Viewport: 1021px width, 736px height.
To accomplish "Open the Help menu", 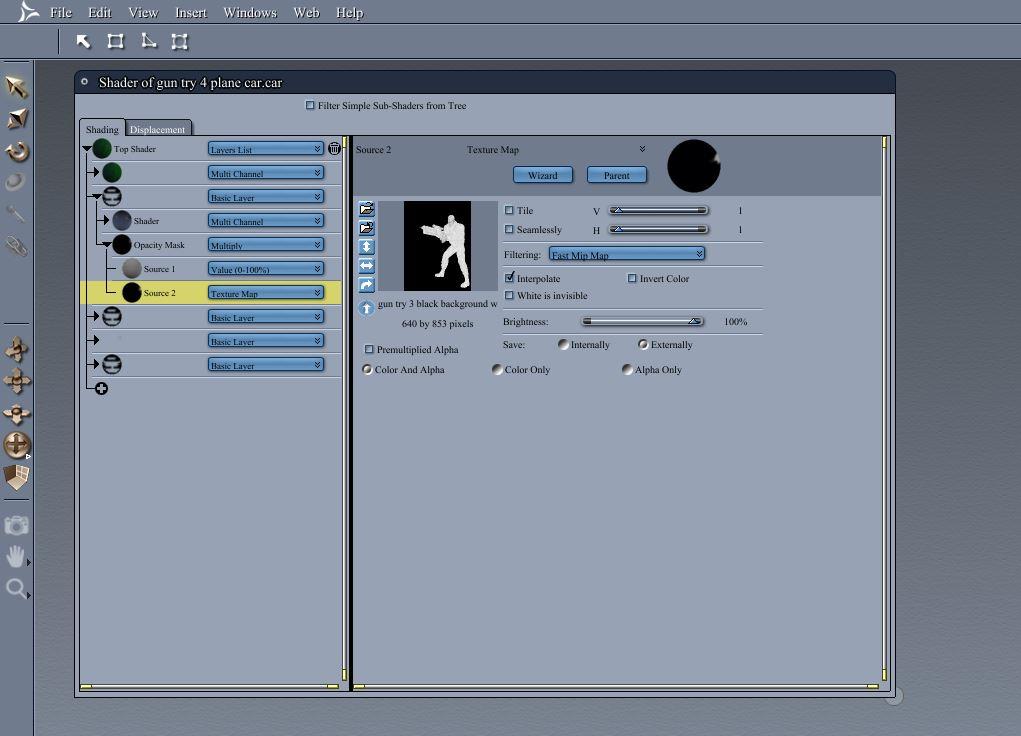I will click(350, 12).
